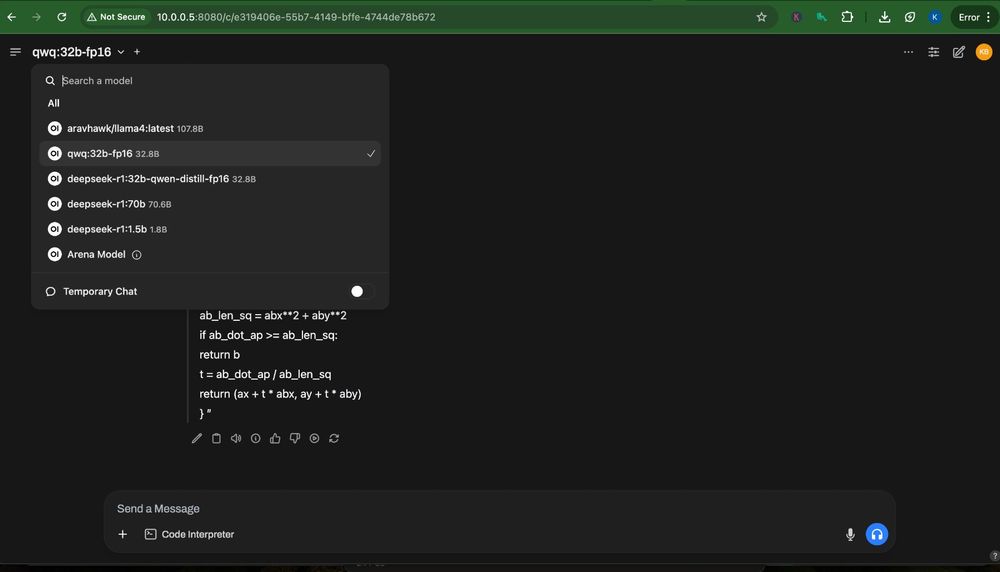
Task: Click 'return b' code line
Action: pos(219,355)
